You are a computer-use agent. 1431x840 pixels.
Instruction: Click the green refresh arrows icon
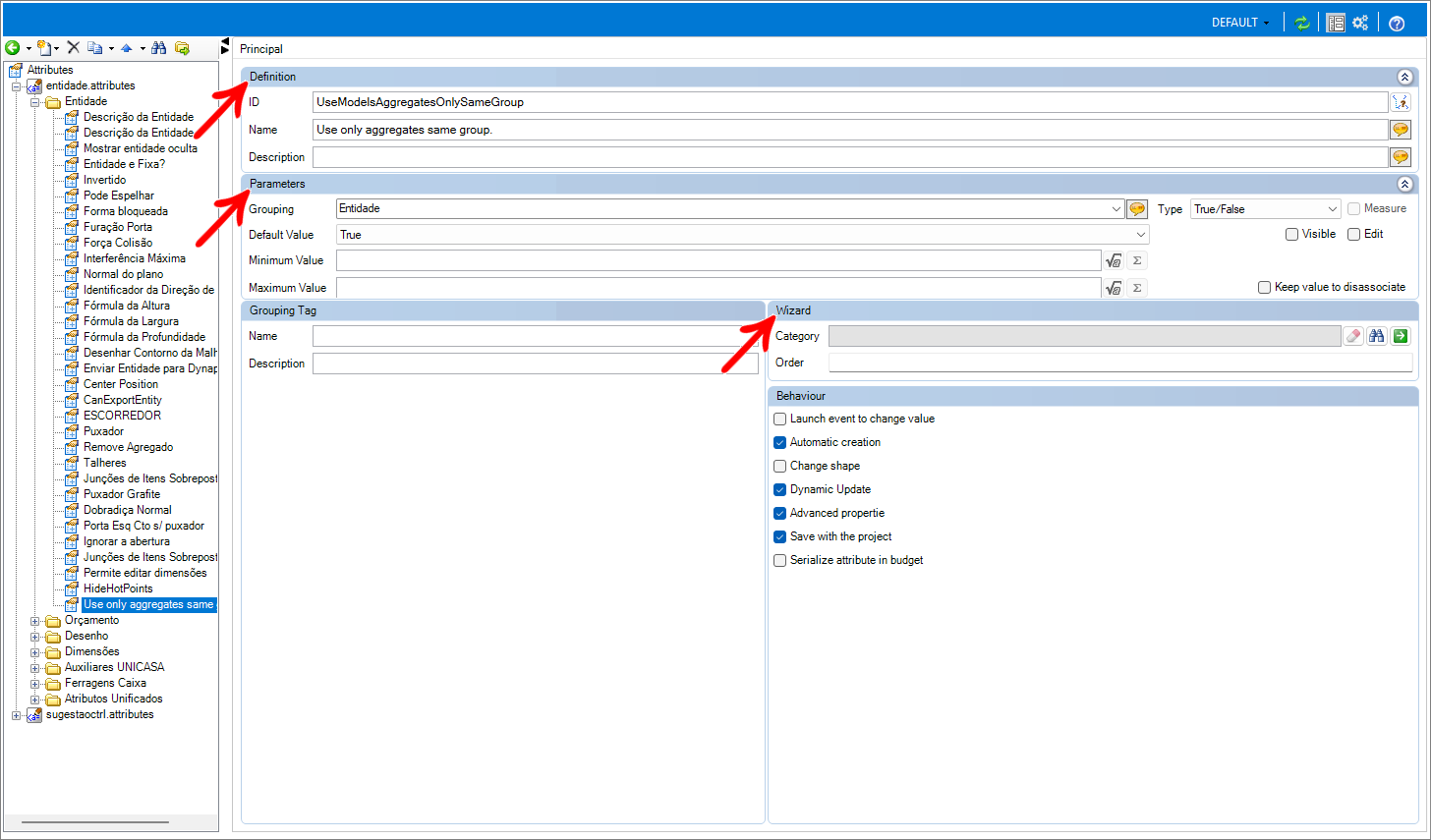tap(1302, 23)
